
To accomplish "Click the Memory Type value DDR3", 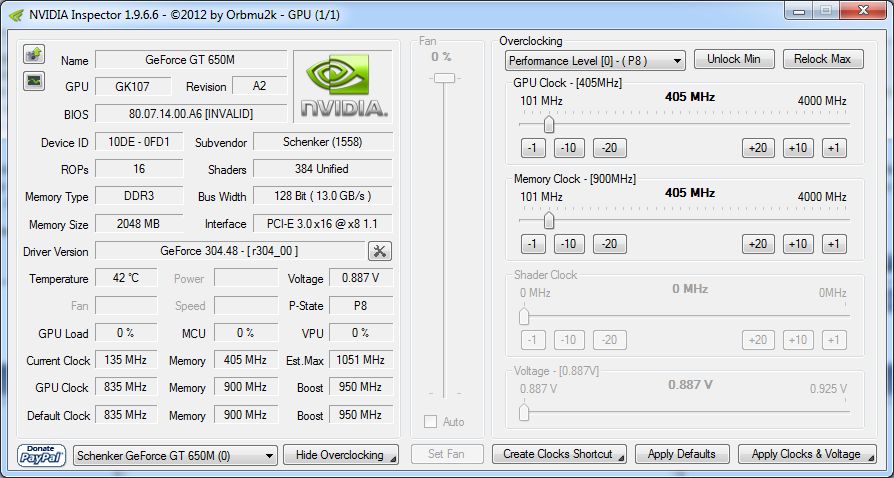I will (x=139, y=196).
